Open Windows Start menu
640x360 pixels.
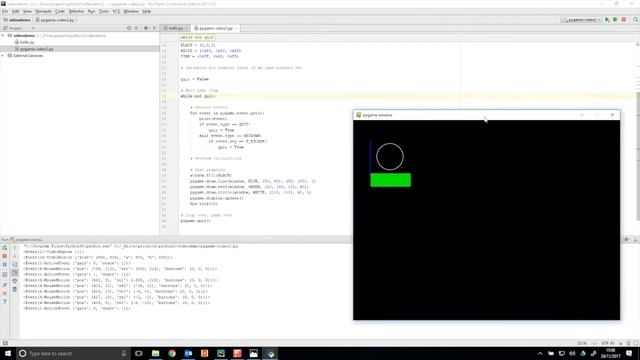point(8,353)
